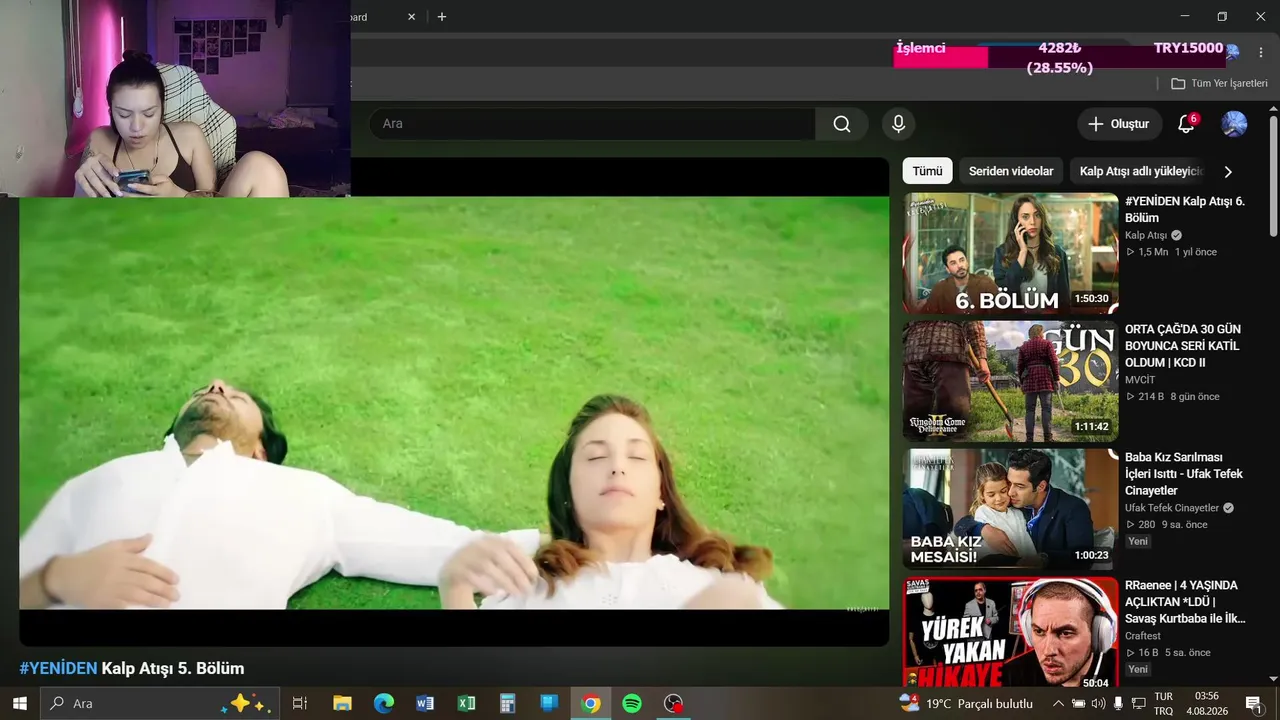Viewport: 1280px width, 720px height.
Task: Start voice search with the microphone icon
Action: click(898, 124)
